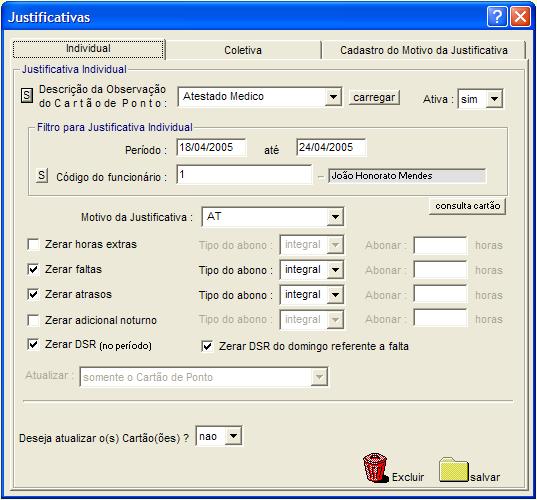
Task: Click the yellow folder salvar icon
Action: click(453, 470)
